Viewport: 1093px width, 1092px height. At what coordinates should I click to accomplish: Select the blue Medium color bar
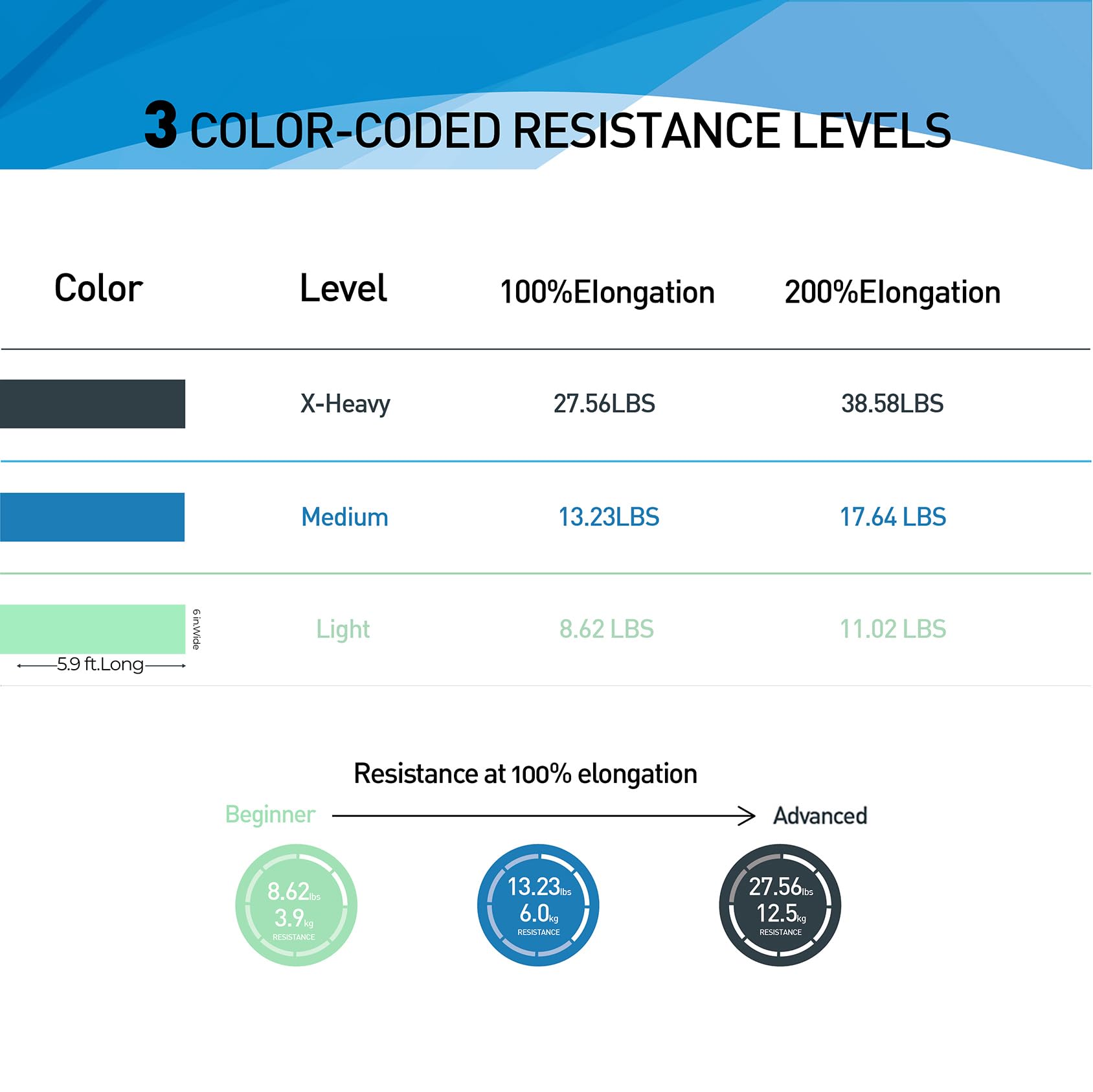point(93,517)
